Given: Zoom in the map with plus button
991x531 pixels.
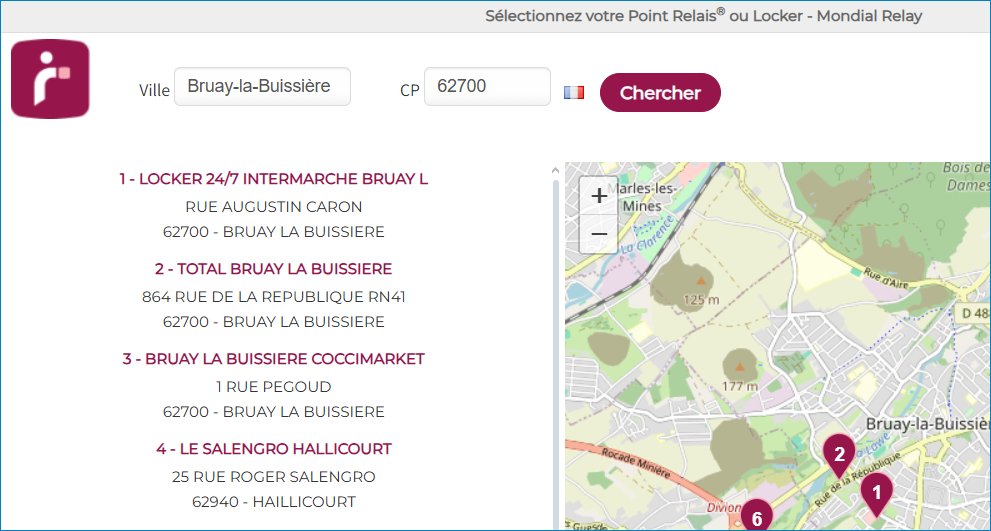Looking at the screenshot, I should [x=599, y=196].
